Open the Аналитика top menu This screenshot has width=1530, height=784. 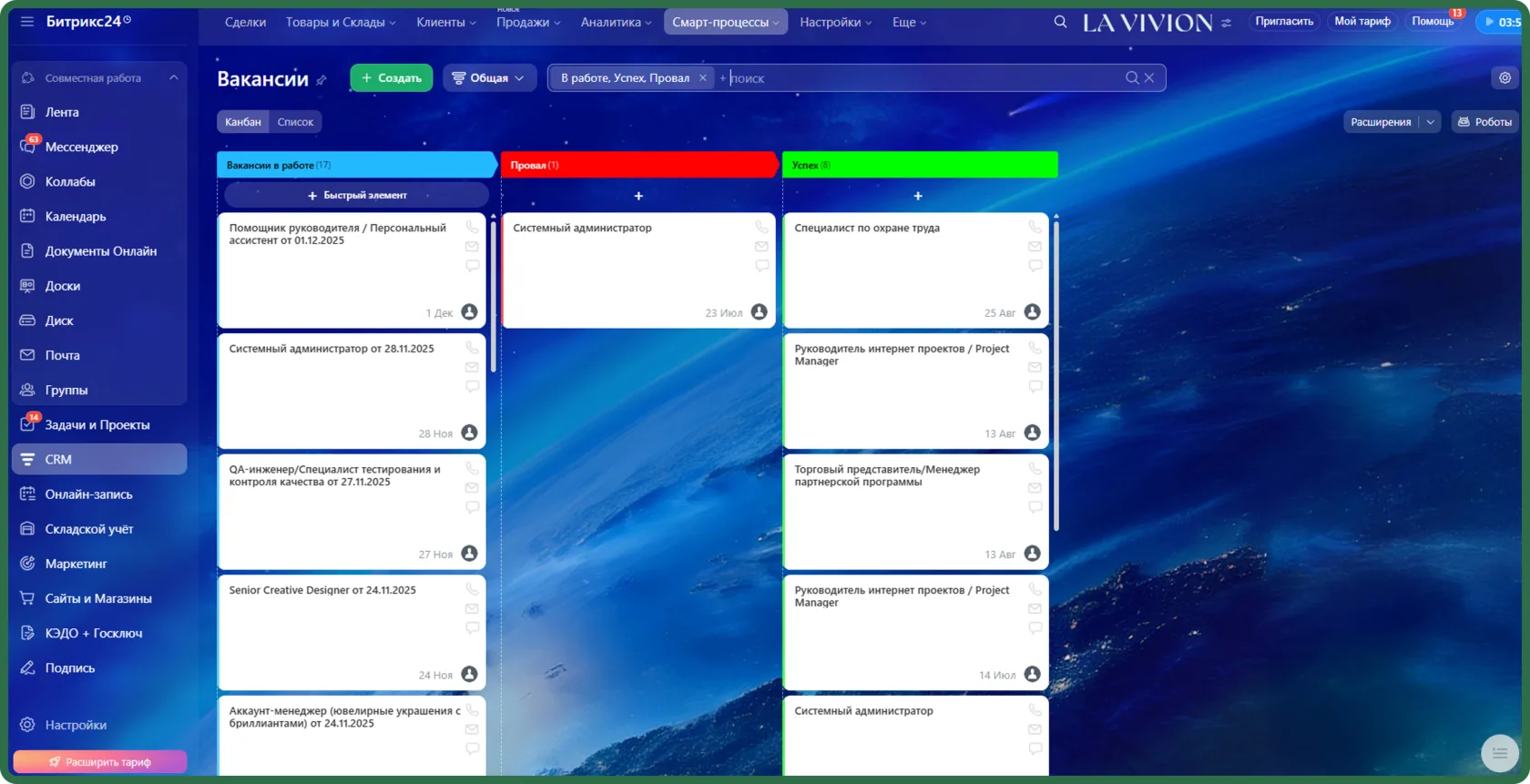[616, 22]
